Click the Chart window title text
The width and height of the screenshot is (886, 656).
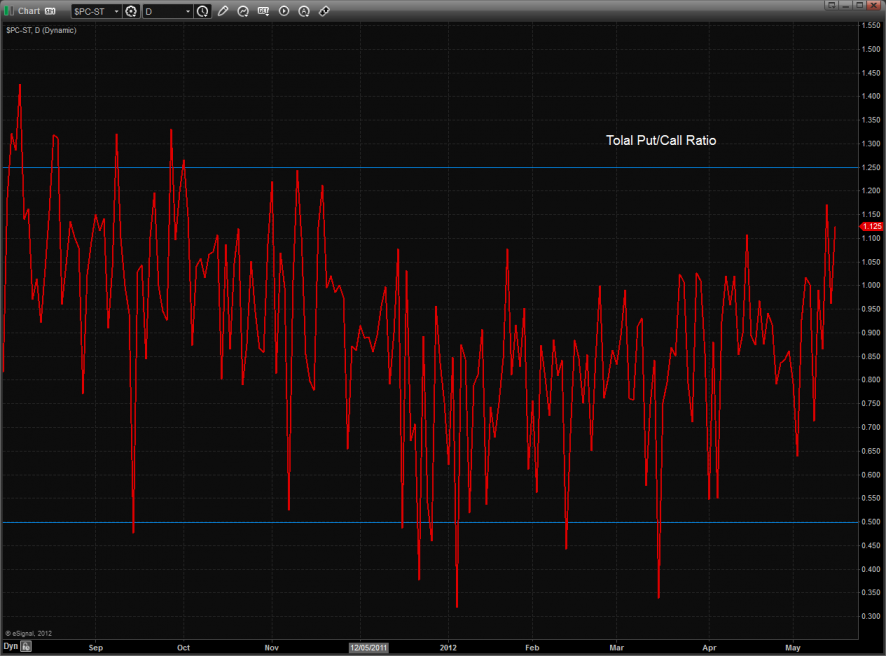29,11
